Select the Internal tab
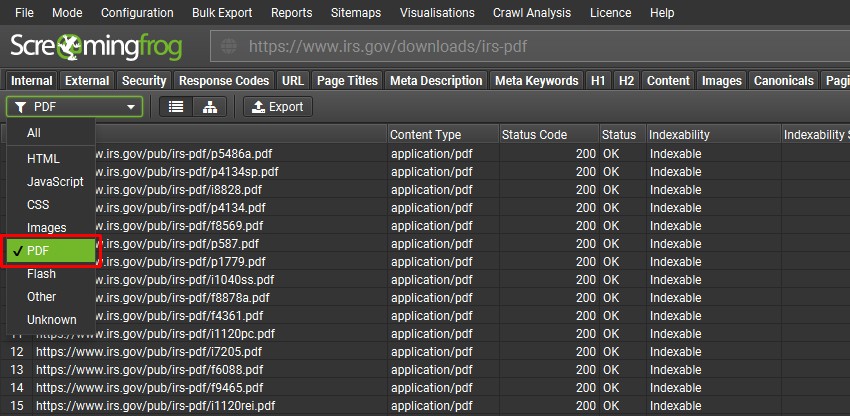The image size is (850, 416). [32, 81]
